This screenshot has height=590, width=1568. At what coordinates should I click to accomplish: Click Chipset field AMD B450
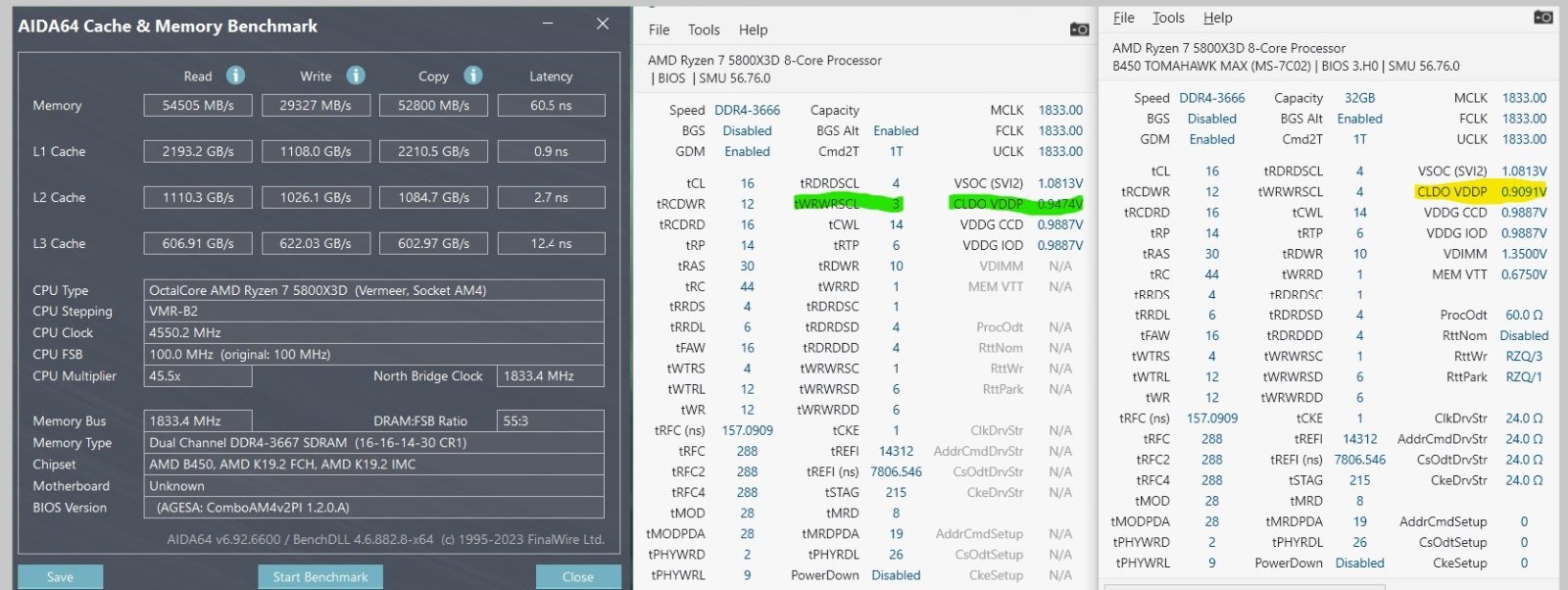(373, 464)
